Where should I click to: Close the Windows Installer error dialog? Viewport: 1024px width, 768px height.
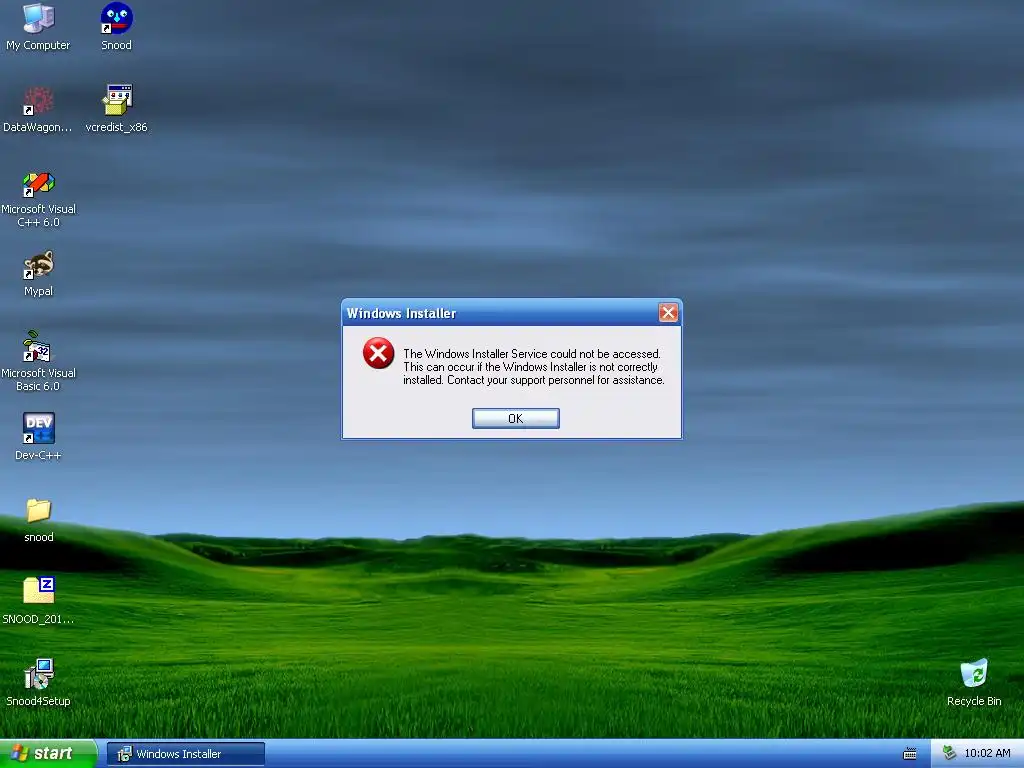667,313
